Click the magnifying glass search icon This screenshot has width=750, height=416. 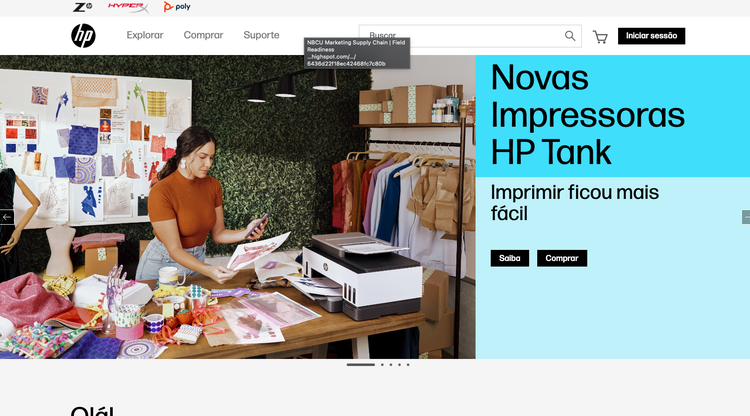click(x=570, y=36)
